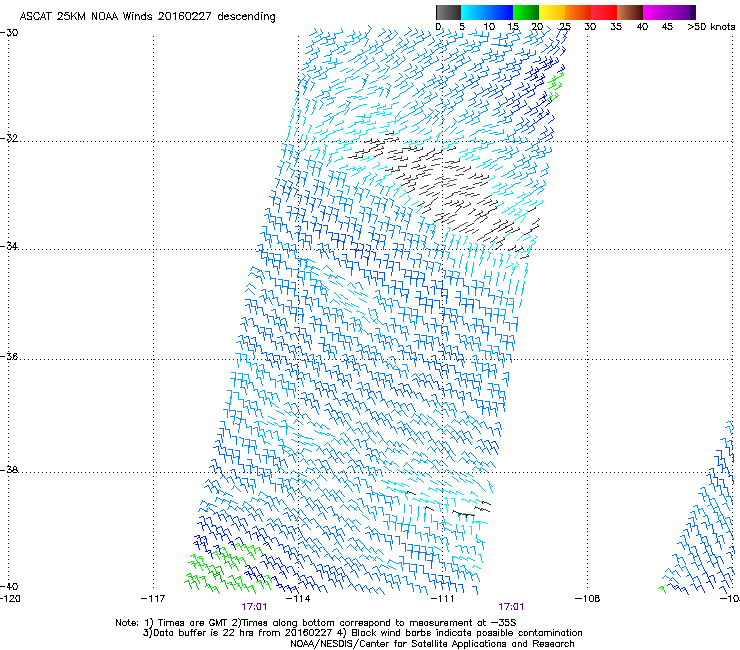Click the '-30' latitude axis label
Image resolution: width=740 pixels, height=650 pixels.
pos(9,33)
